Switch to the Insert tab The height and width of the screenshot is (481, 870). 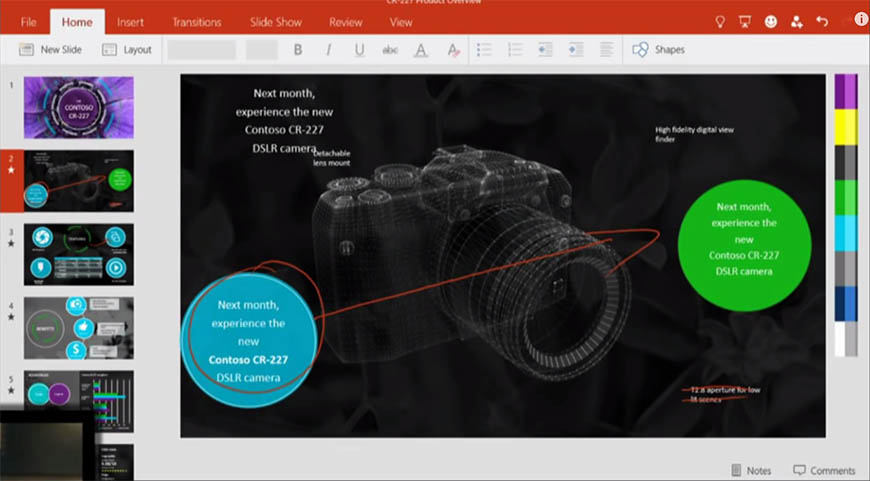click(130, 22)
